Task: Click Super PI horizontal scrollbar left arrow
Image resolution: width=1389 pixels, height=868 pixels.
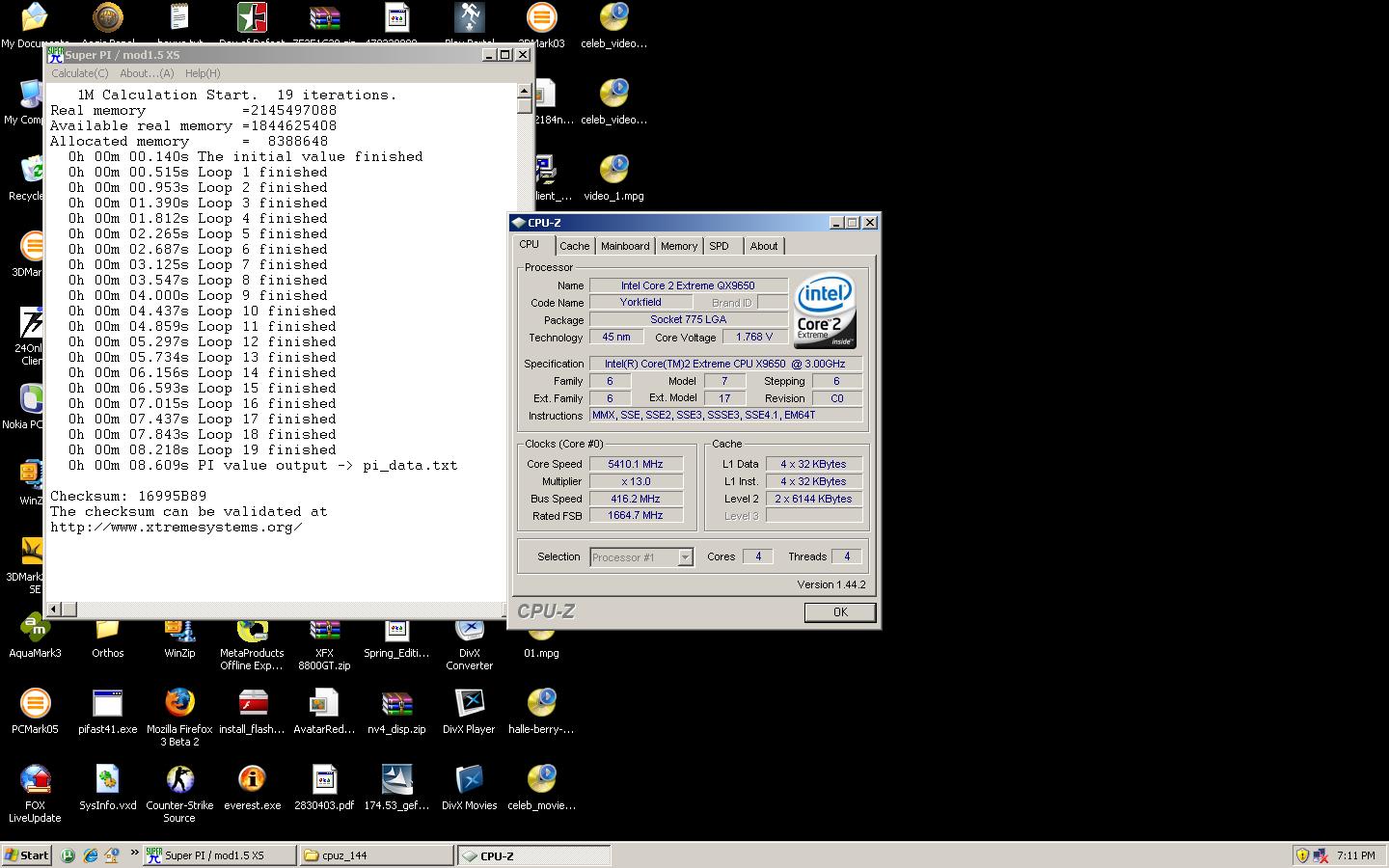Action: (x=54, y=609)
